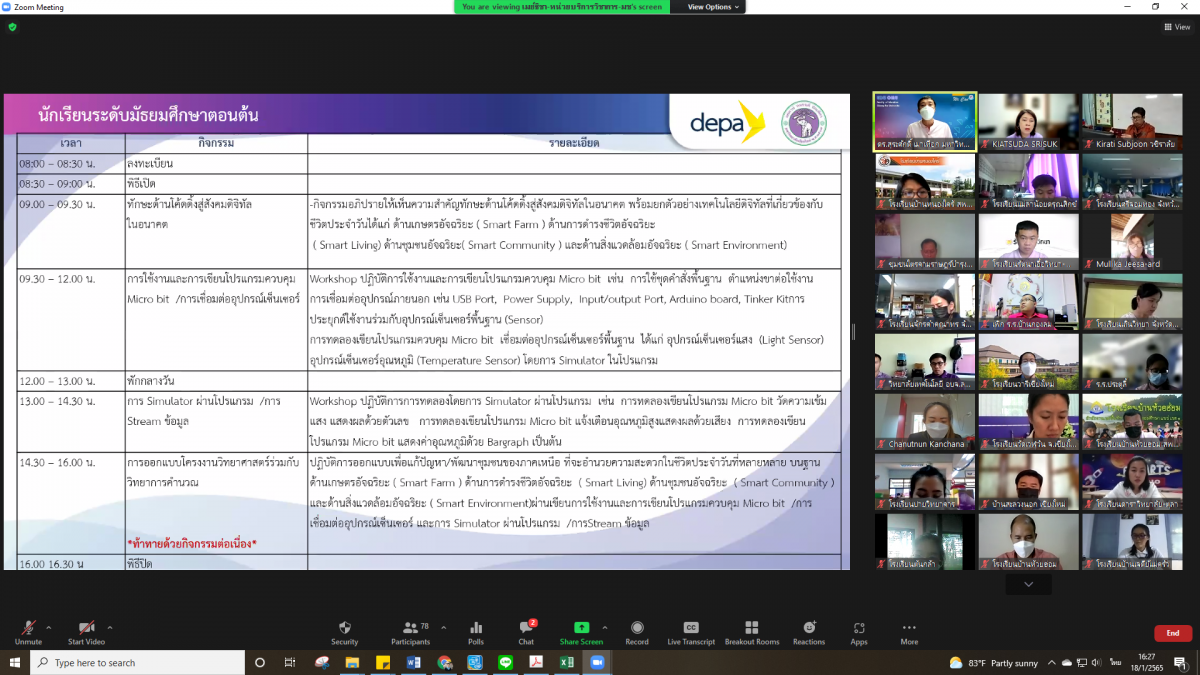Expand share options arrow beside Share Screen

tap(607, 627)
